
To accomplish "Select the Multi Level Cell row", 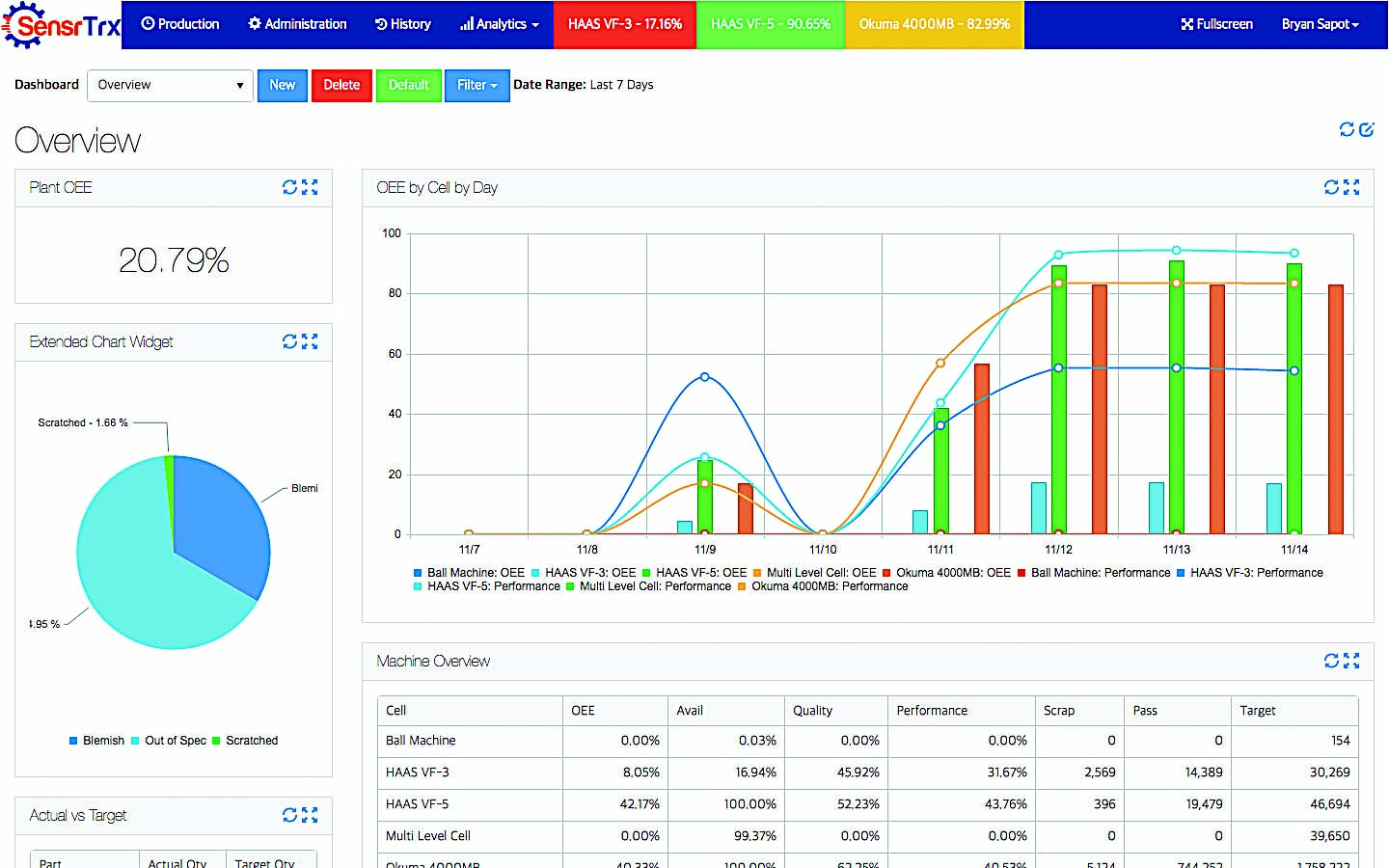I will [x=867, y=836].
